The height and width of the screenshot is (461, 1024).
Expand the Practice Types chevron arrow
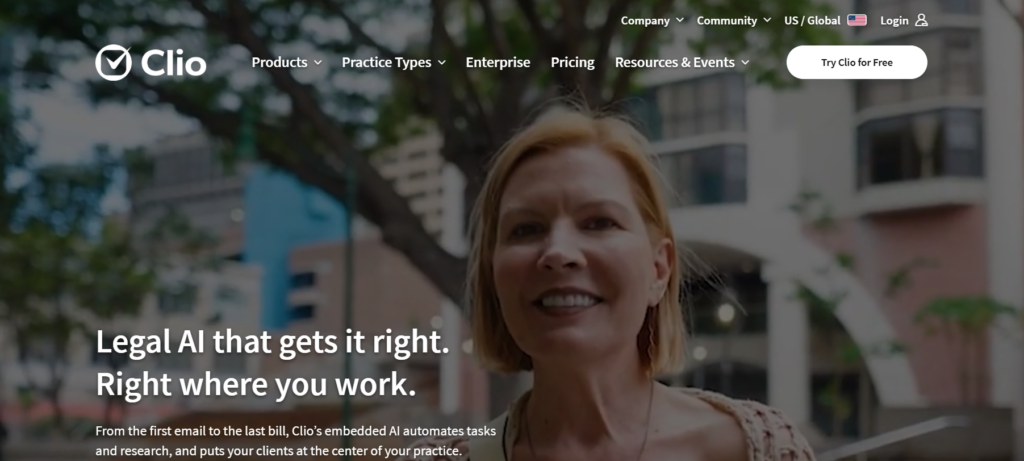tap(441, 63)
